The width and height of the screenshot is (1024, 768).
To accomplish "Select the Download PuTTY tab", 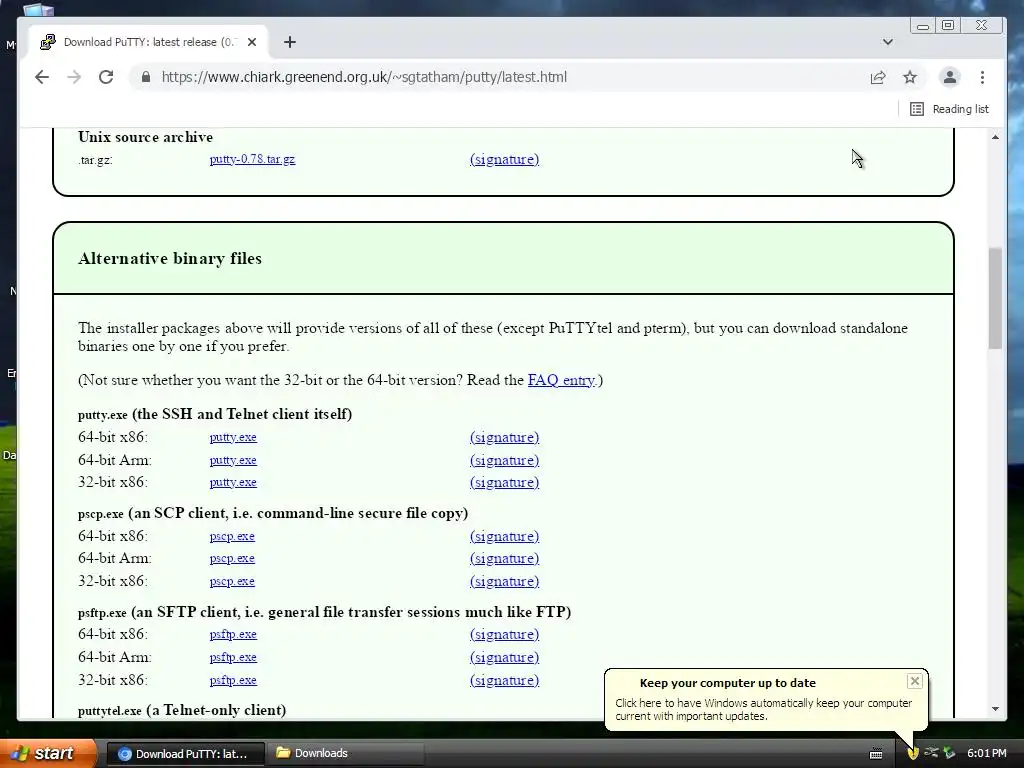I will click(x=148, y=42).
